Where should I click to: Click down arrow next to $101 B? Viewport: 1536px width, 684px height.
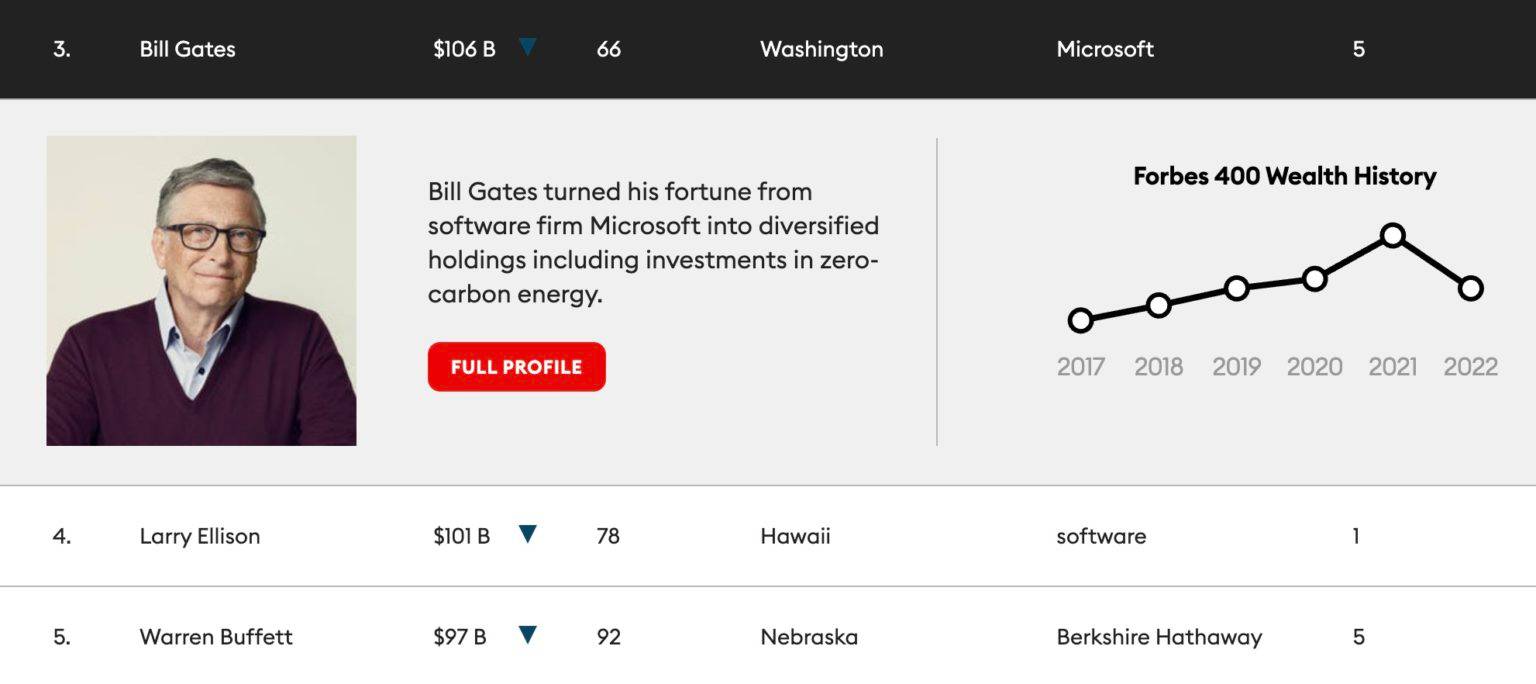pos(528,534)
